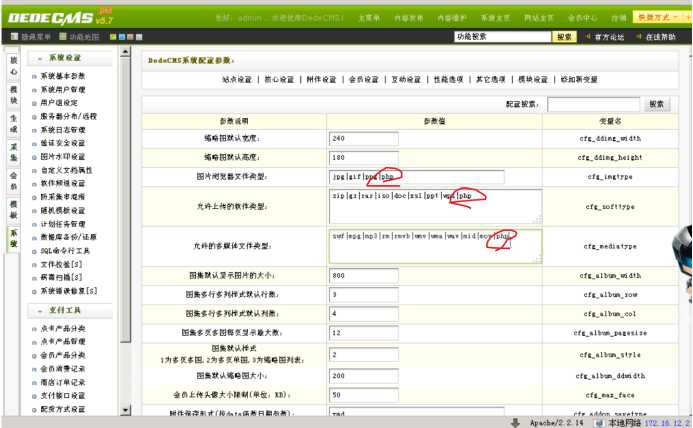Open 系统日志管理 in the sidebar
Image resolution: width=693 pixels, height=428 pixels.
pos(63,130)
